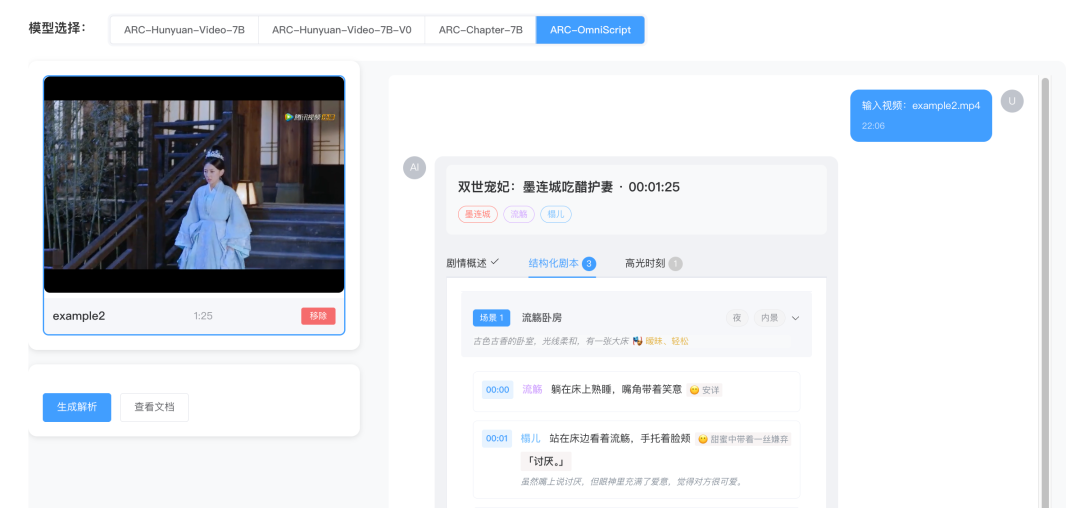Image resolution: width=1080 pixels, height=508 pixels.
Task: Click the speaker name 椙儿 at 00:01
Action: (531, 438)
